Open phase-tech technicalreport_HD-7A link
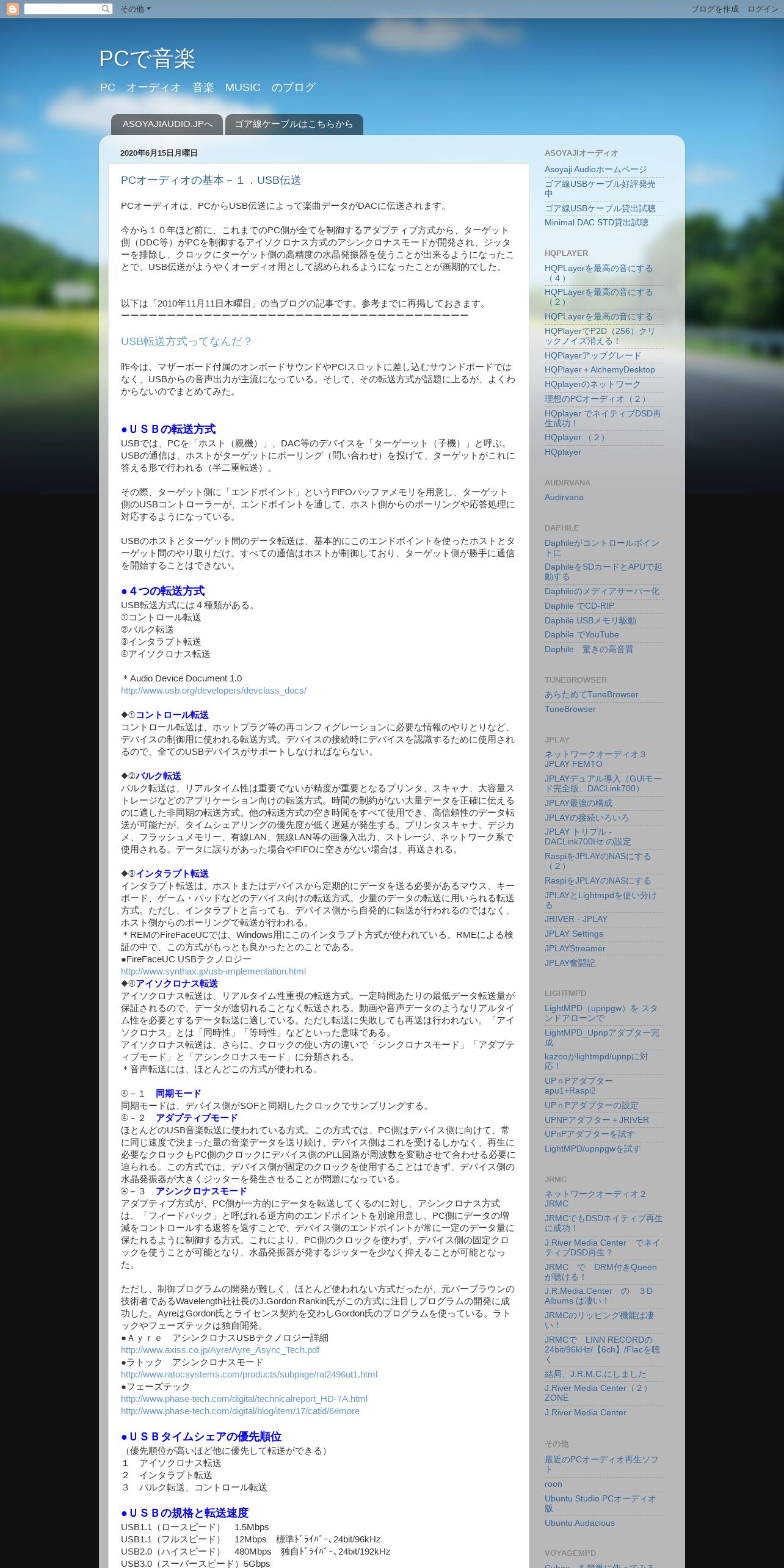 [x=244, y=1399]
